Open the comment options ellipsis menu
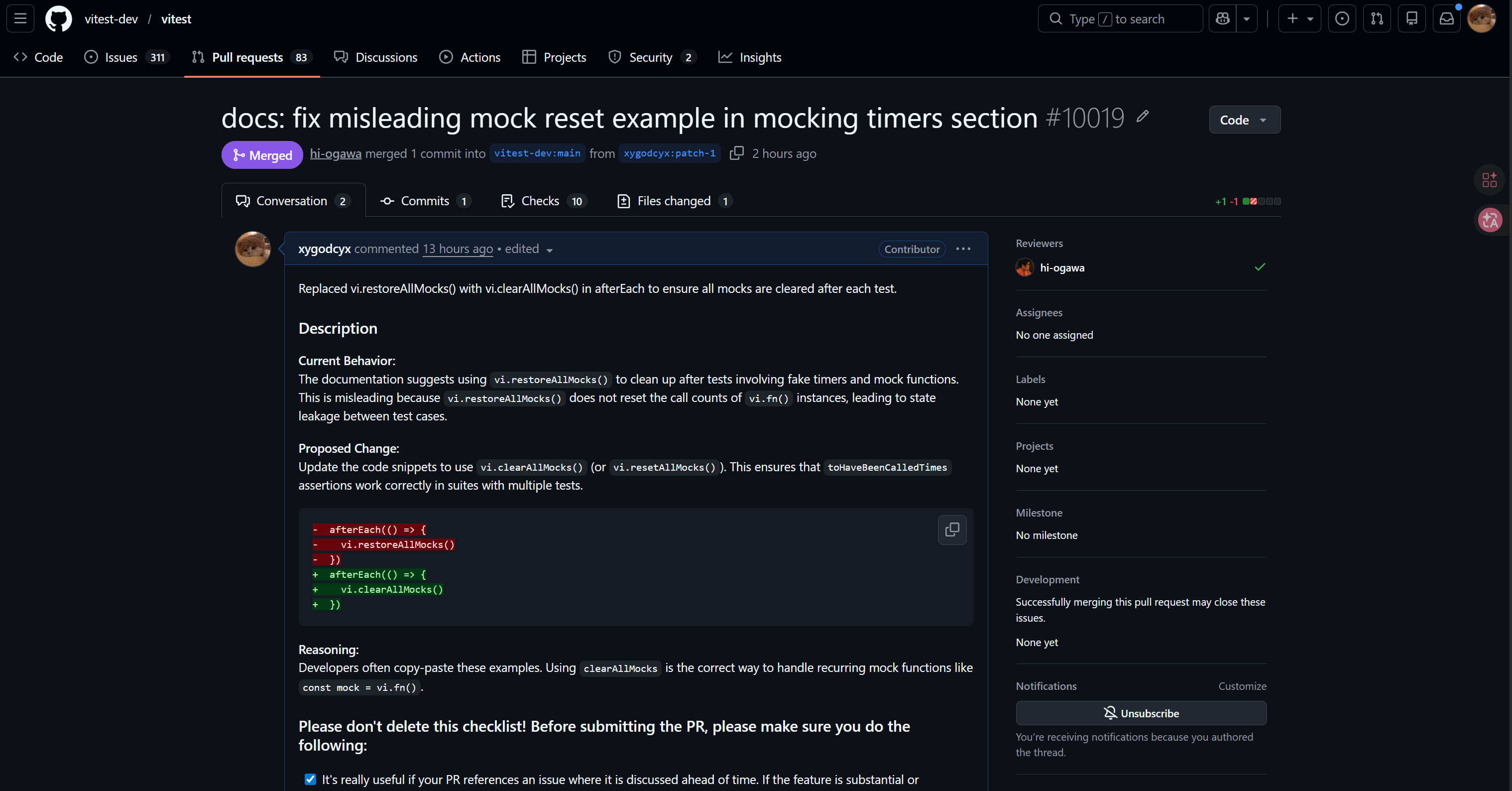This screenshot has height=791, width=1512. 962,249
